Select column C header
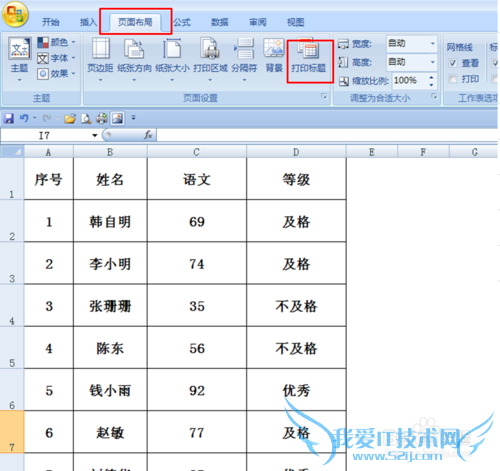Viewport: 500px width, 471px height. [197, 152]
